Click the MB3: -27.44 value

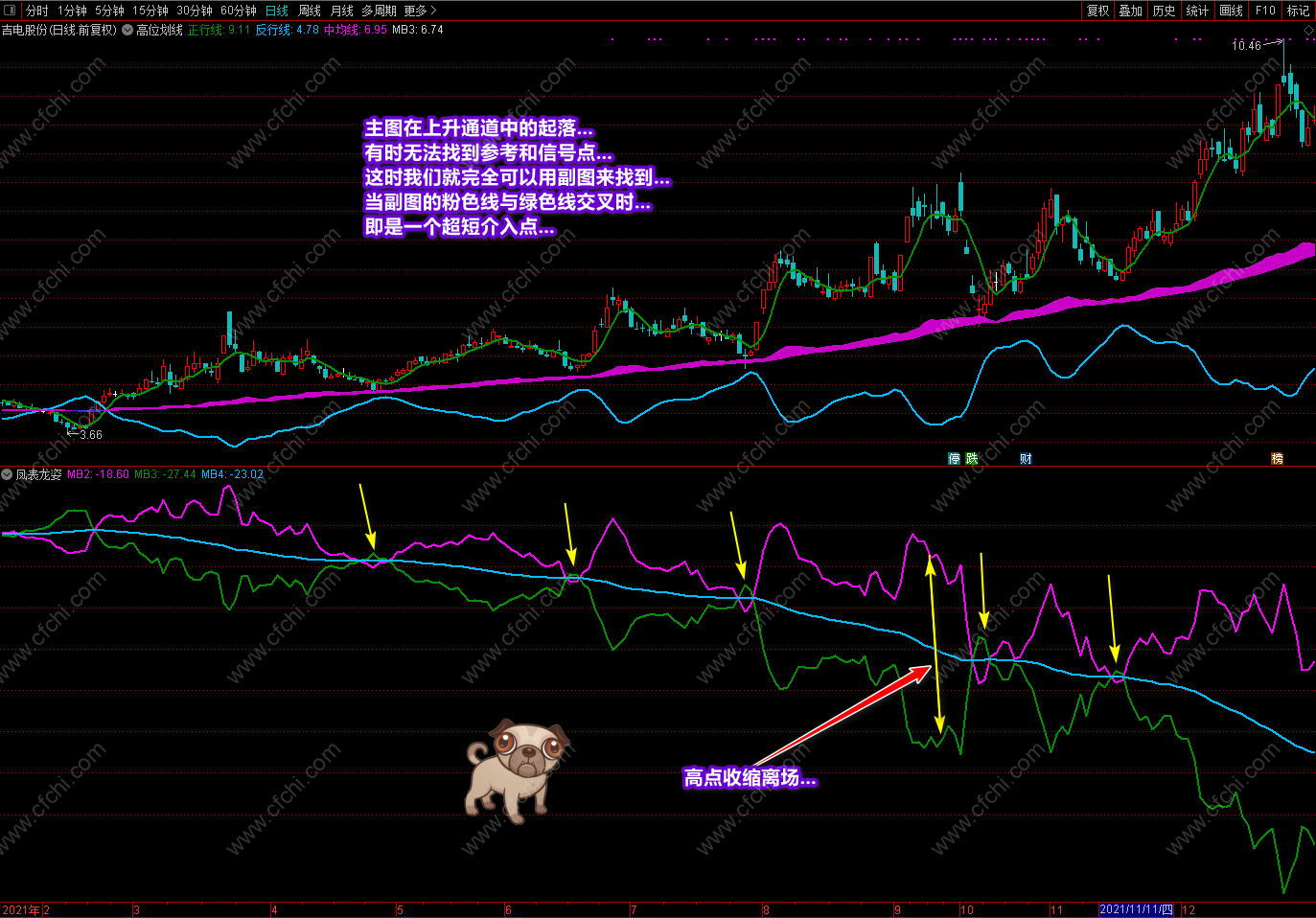165,474
